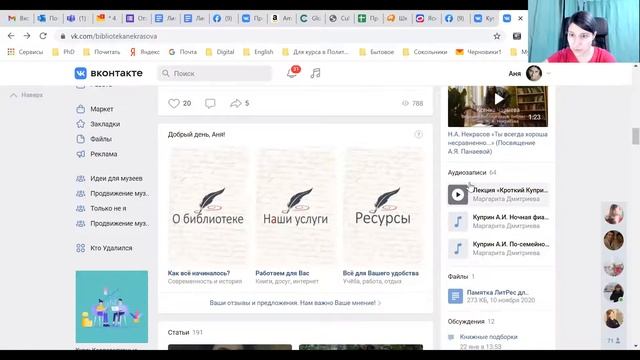Open the English bookmarks folder
The width and height of the screenshot is (640, 360).
(258, 52)
